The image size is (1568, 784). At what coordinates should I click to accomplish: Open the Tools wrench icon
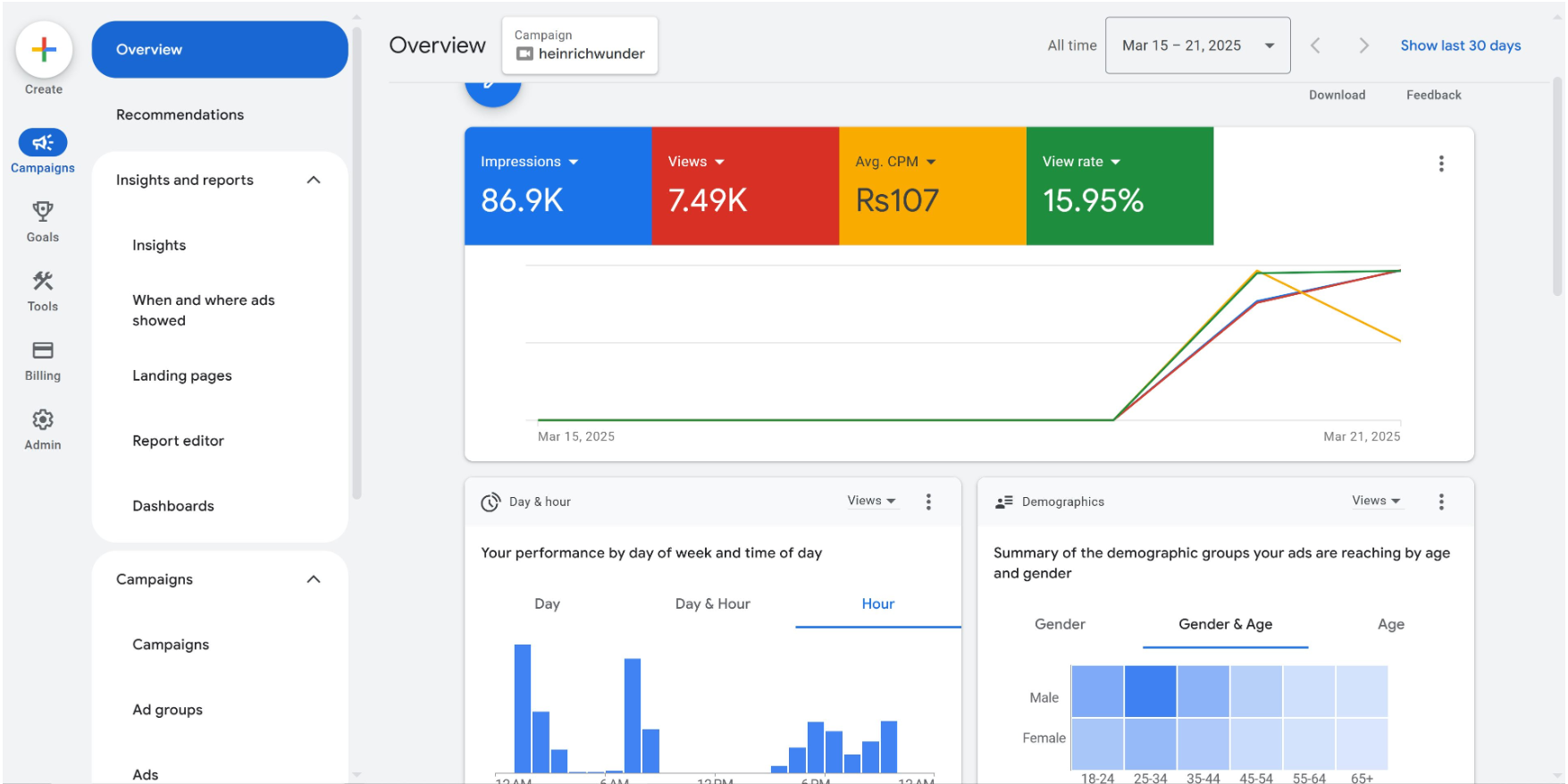click(43, 282)
